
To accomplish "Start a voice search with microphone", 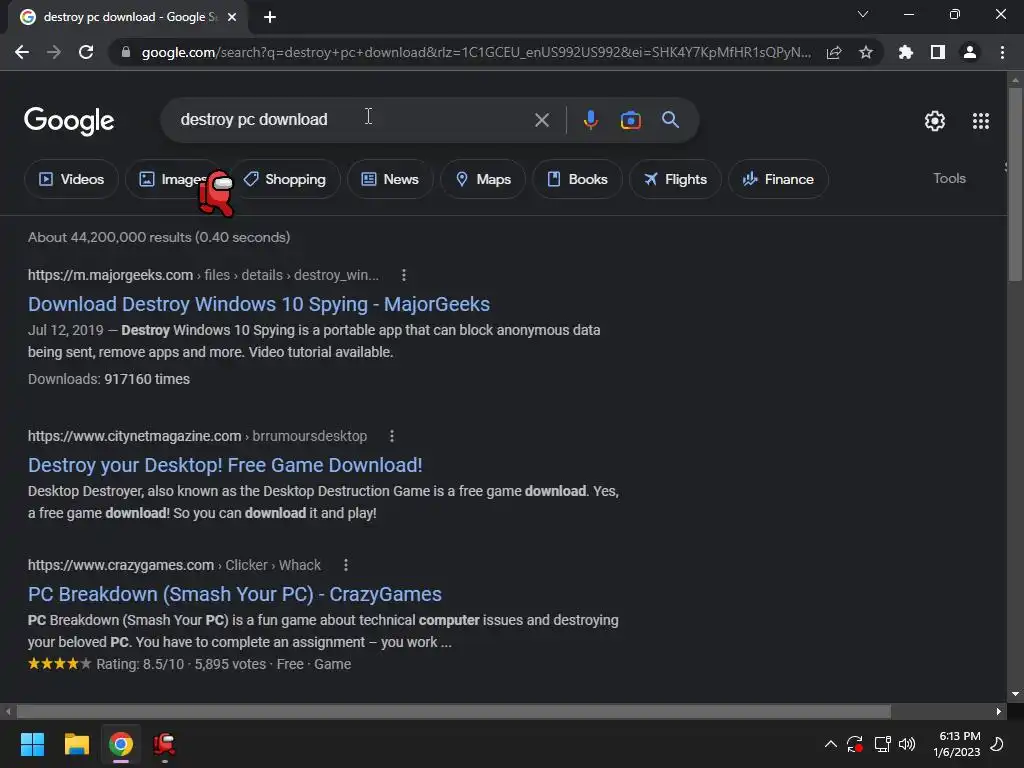I will (x=590, y=120).
